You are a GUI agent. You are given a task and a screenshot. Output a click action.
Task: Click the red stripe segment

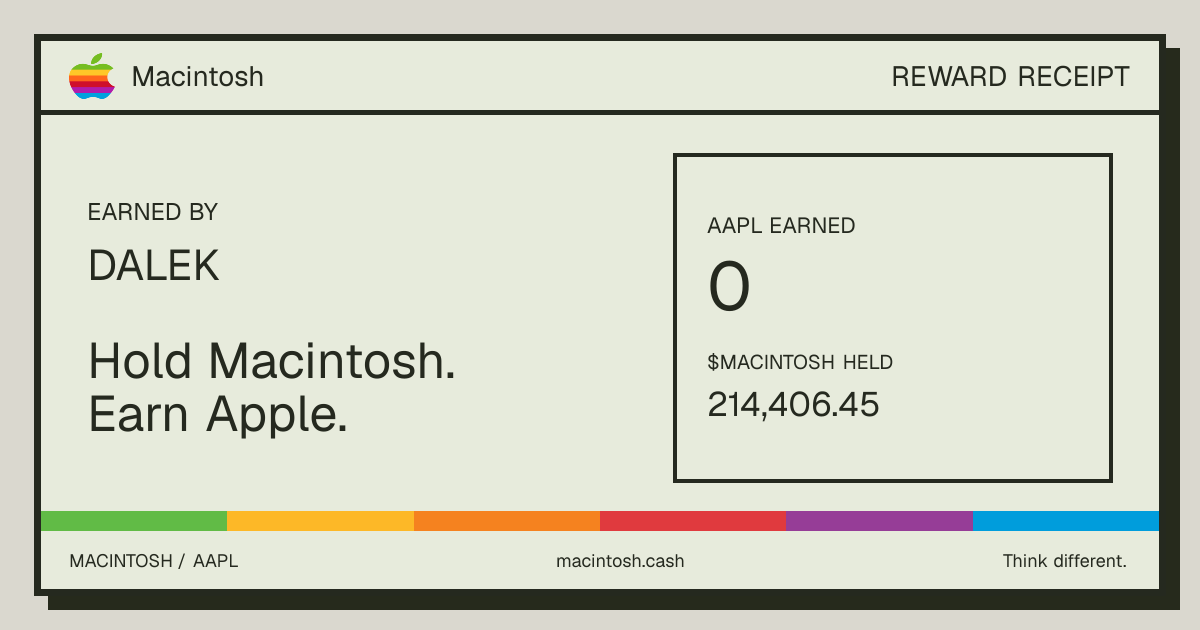click(693, 521)
